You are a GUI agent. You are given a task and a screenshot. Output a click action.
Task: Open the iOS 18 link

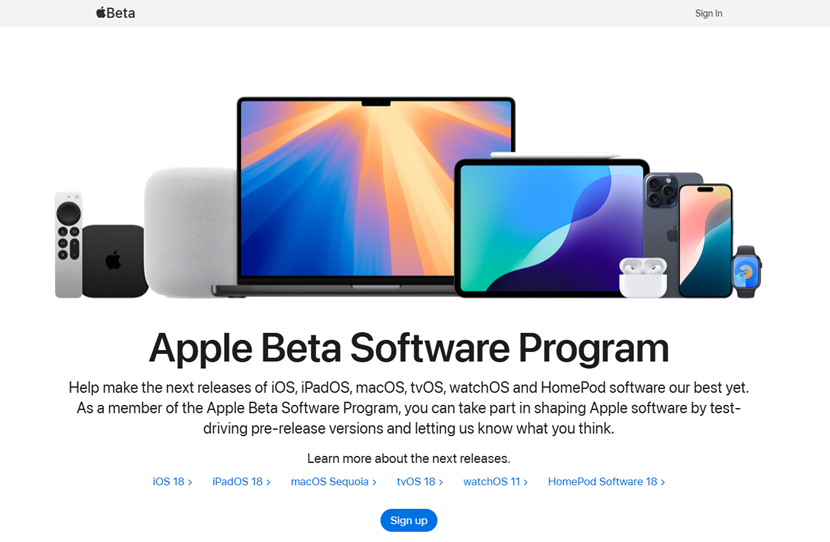[172, 482]
